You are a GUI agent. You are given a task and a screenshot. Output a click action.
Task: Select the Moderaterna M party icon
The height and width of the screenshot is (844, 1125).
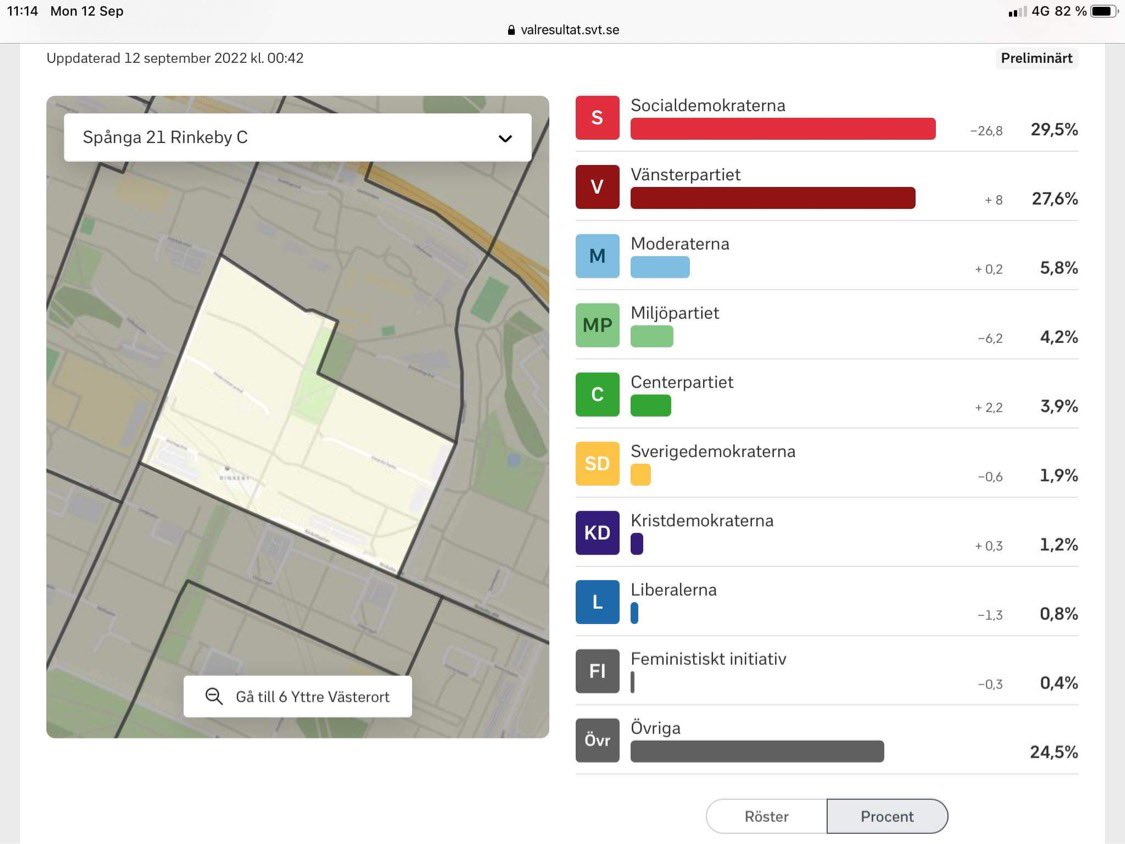tap(596, 255)
